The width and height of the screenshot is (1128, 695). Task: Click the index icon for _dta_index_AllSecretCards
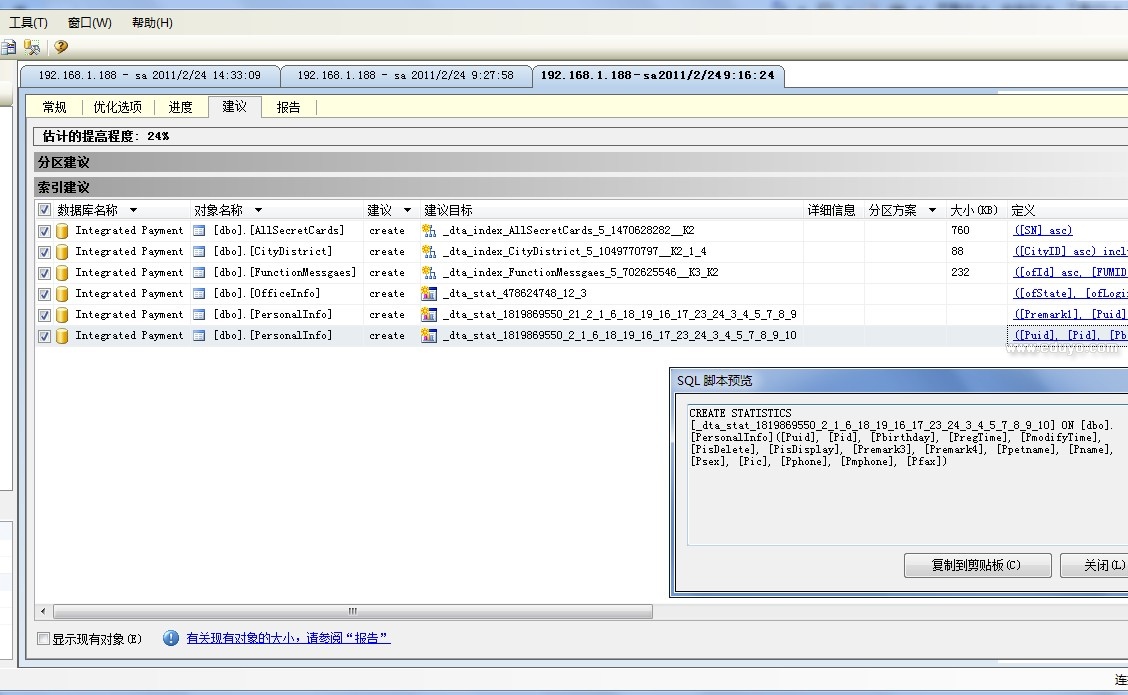[x=429, y=231]
